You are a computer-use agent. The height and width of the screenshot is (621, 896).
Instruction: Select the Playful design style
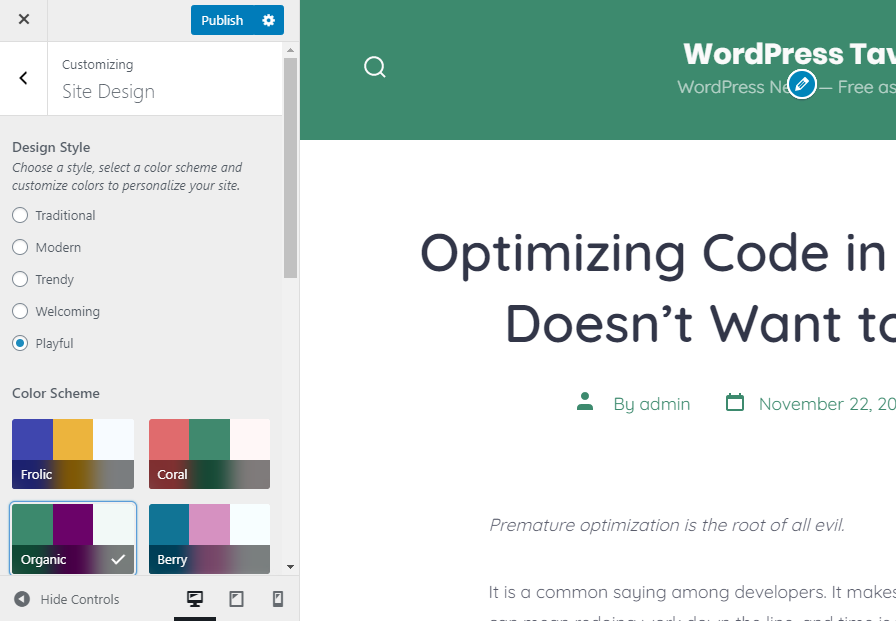(x=20, y=343)
